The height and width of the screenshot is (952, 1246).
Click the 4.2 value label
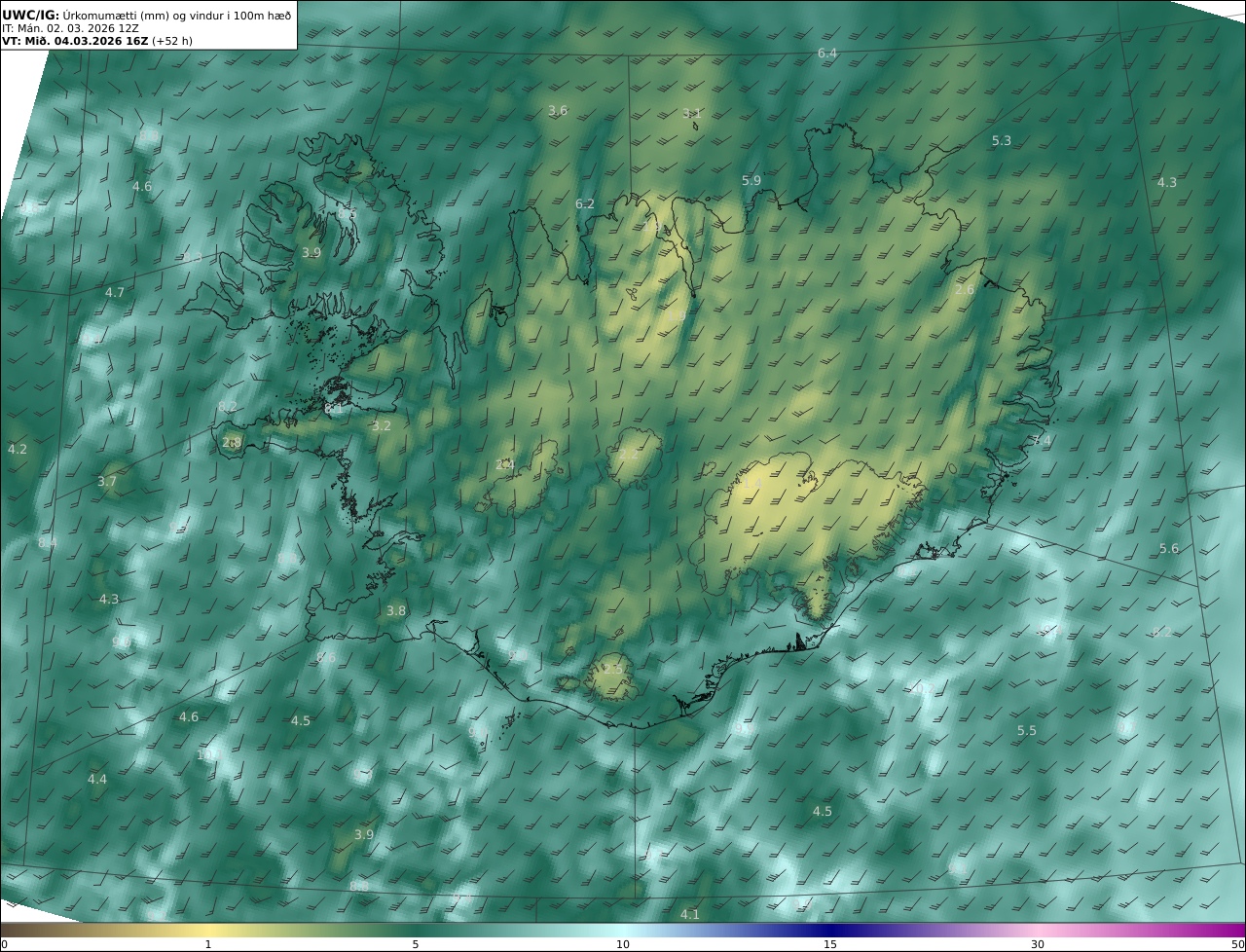(18, 450)
